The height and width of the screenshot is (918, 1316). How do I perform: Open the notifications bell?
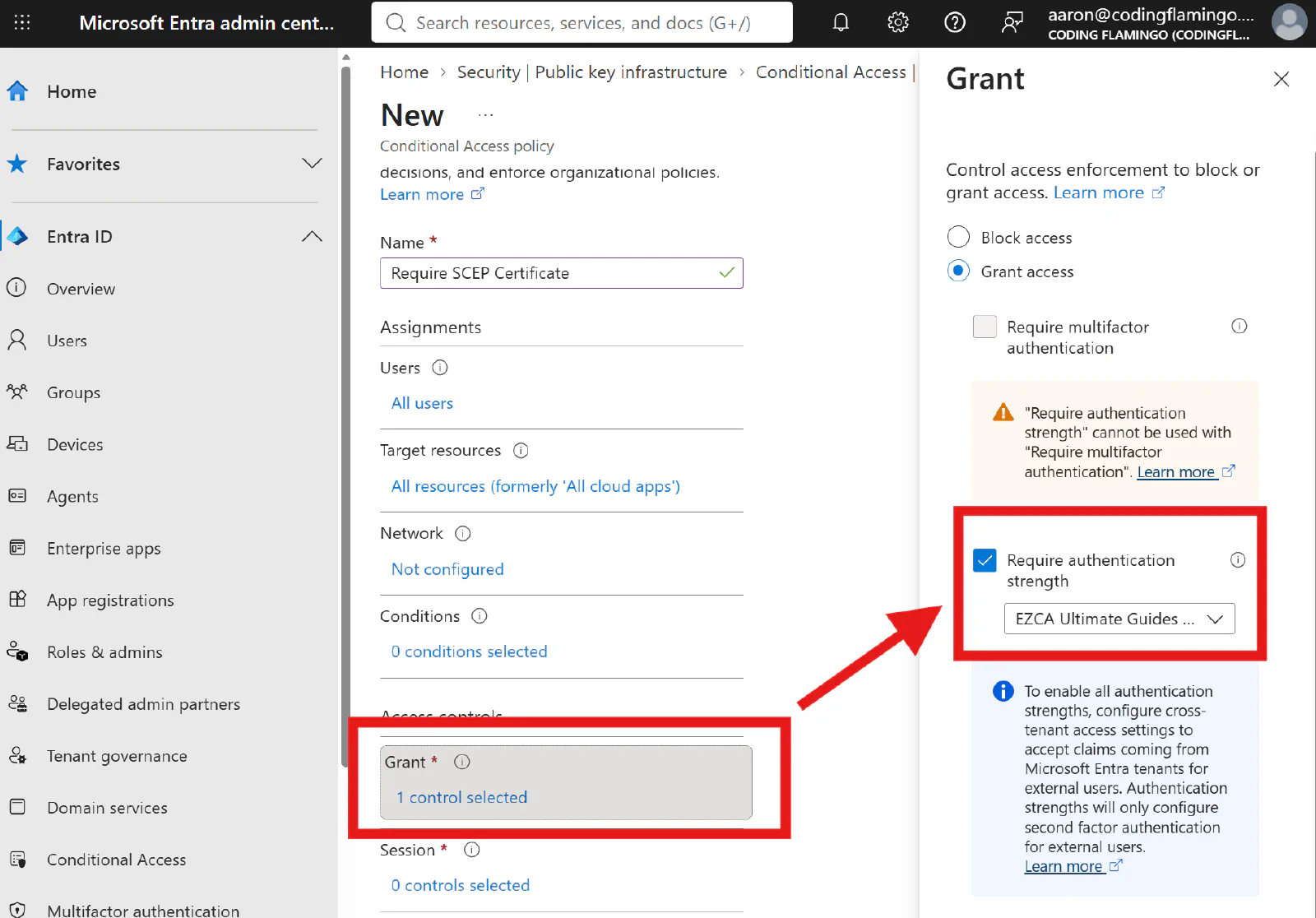841,22
